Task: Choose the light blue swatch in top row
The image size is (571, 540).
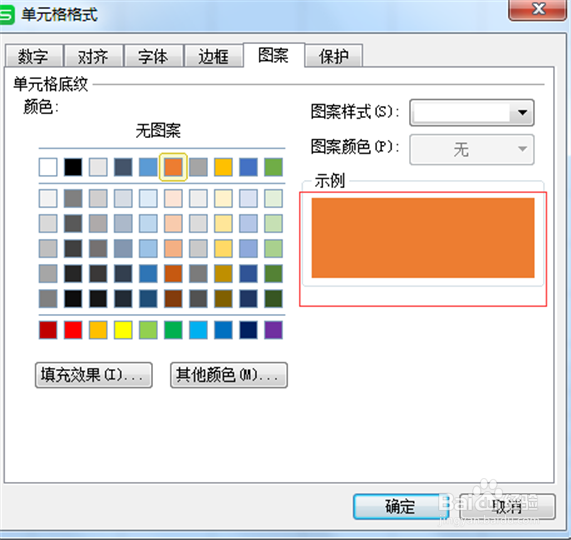Action: [x=148, y=167]
